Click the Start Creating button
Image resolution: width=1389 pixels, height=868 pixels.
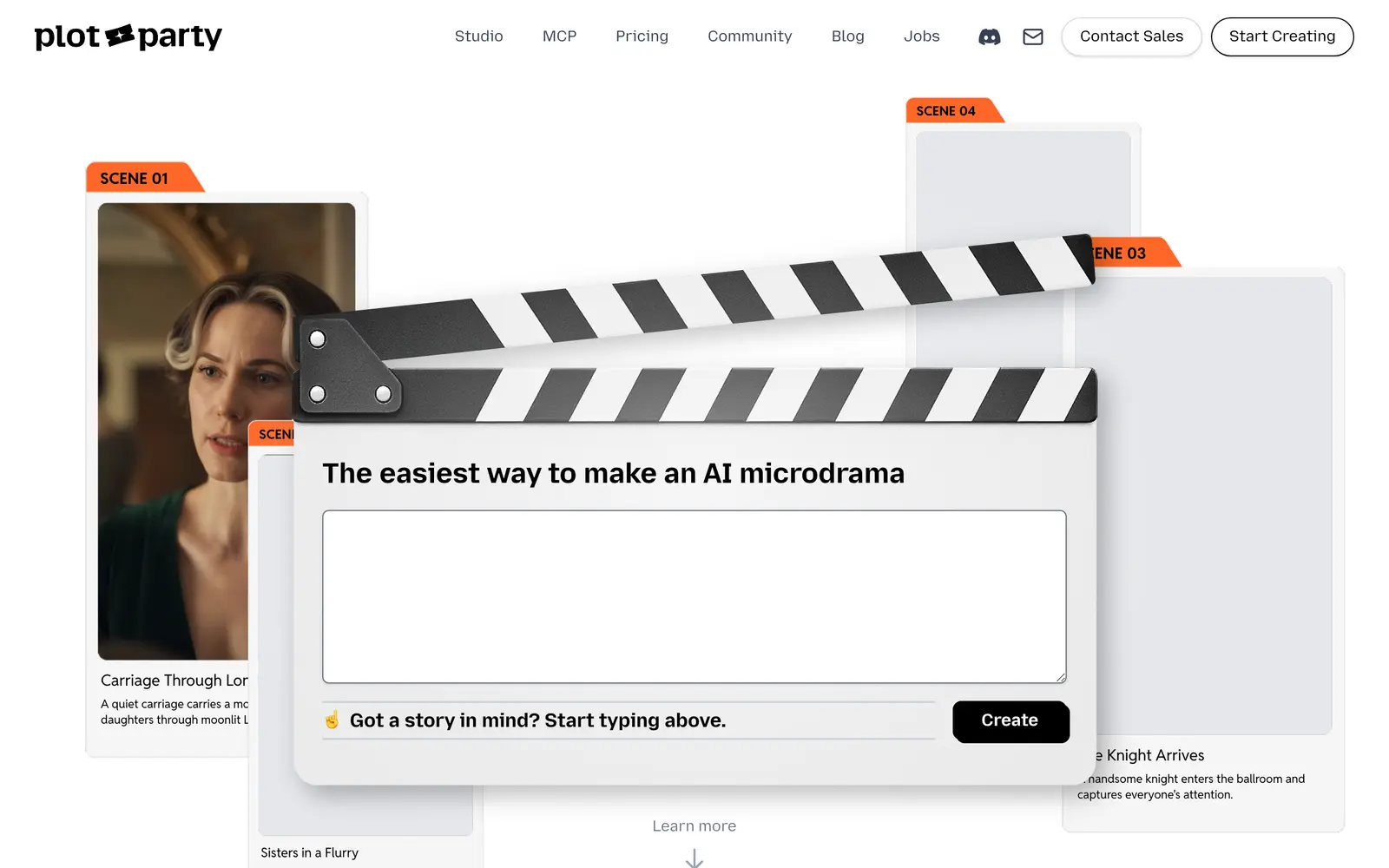point(1282,36)
